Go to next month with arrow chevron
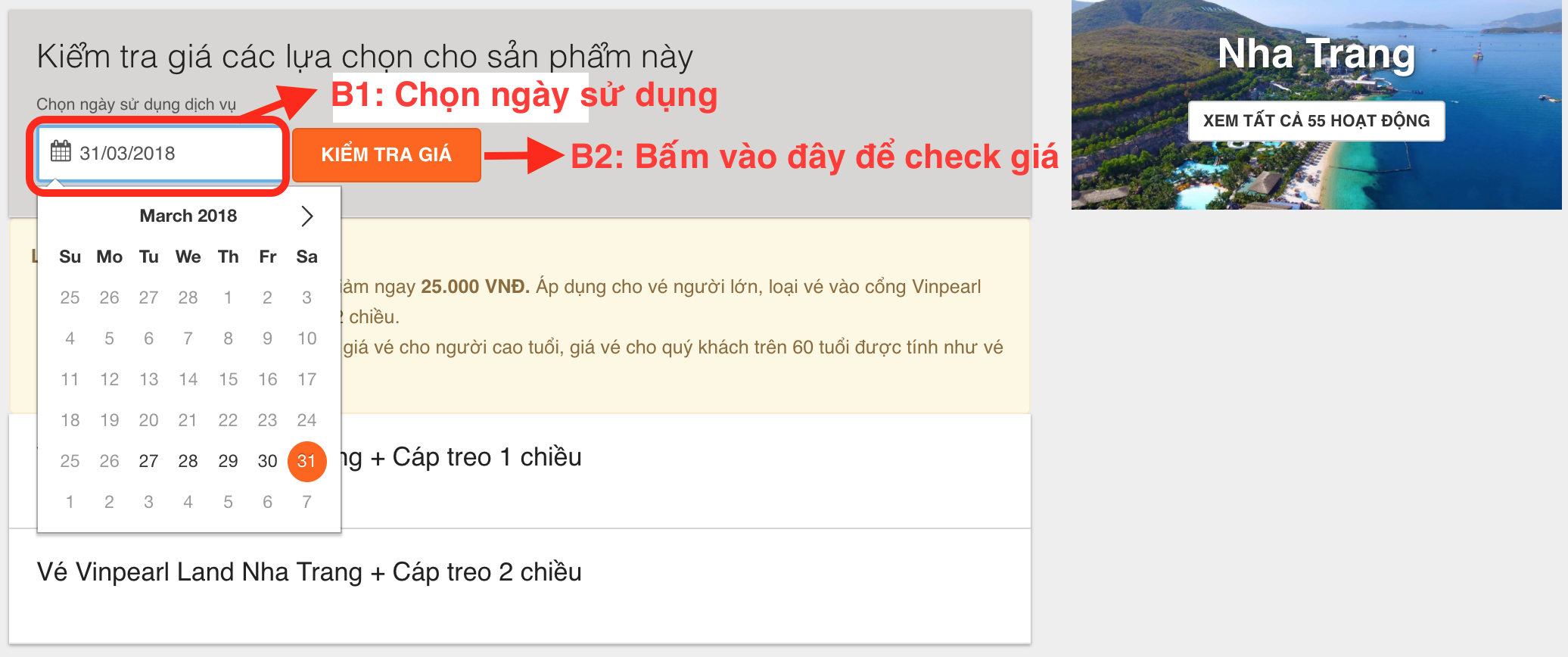Screen dimensions: 1568x657 tap(306, 216)
